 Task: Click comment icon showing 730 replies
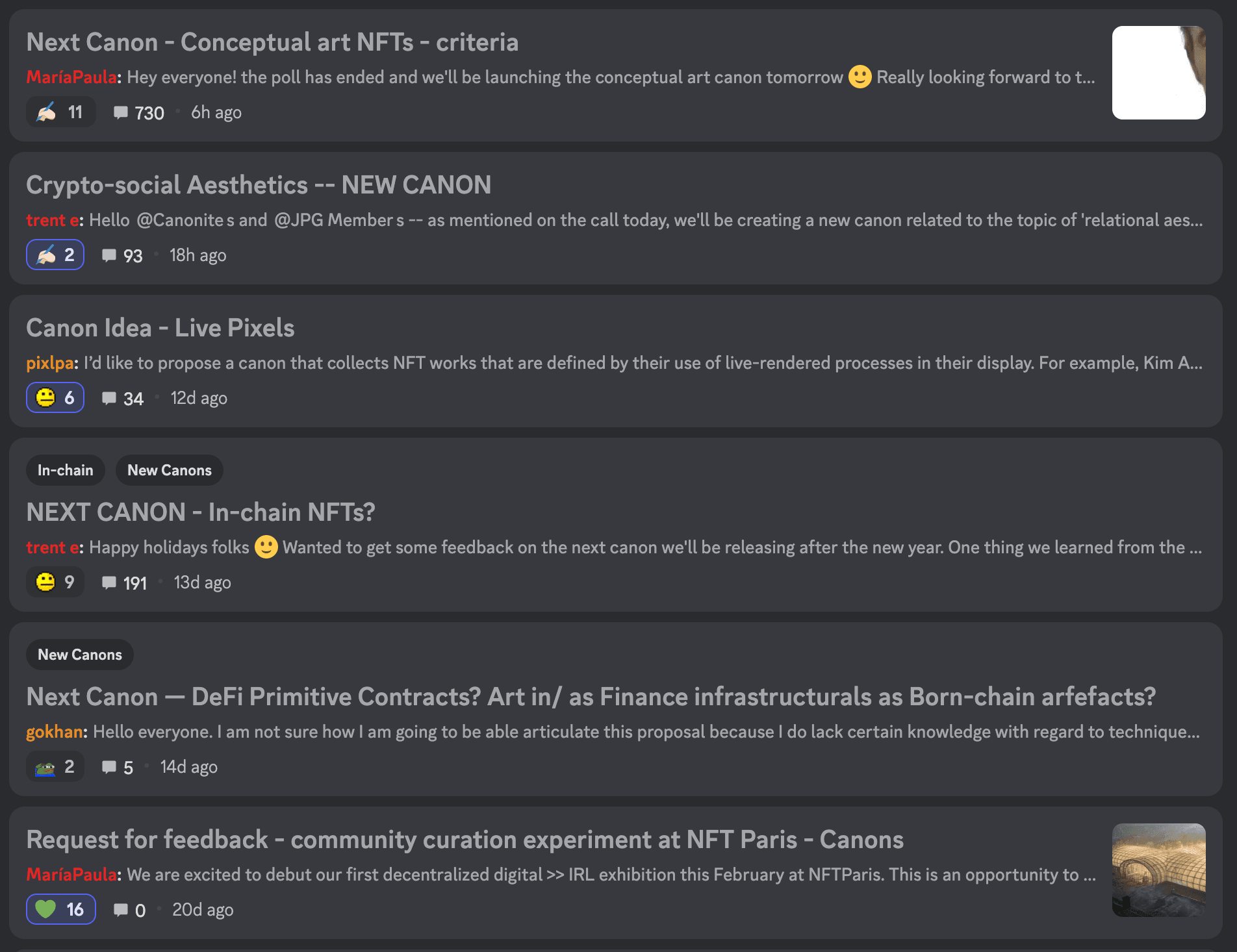click(120, 112)
